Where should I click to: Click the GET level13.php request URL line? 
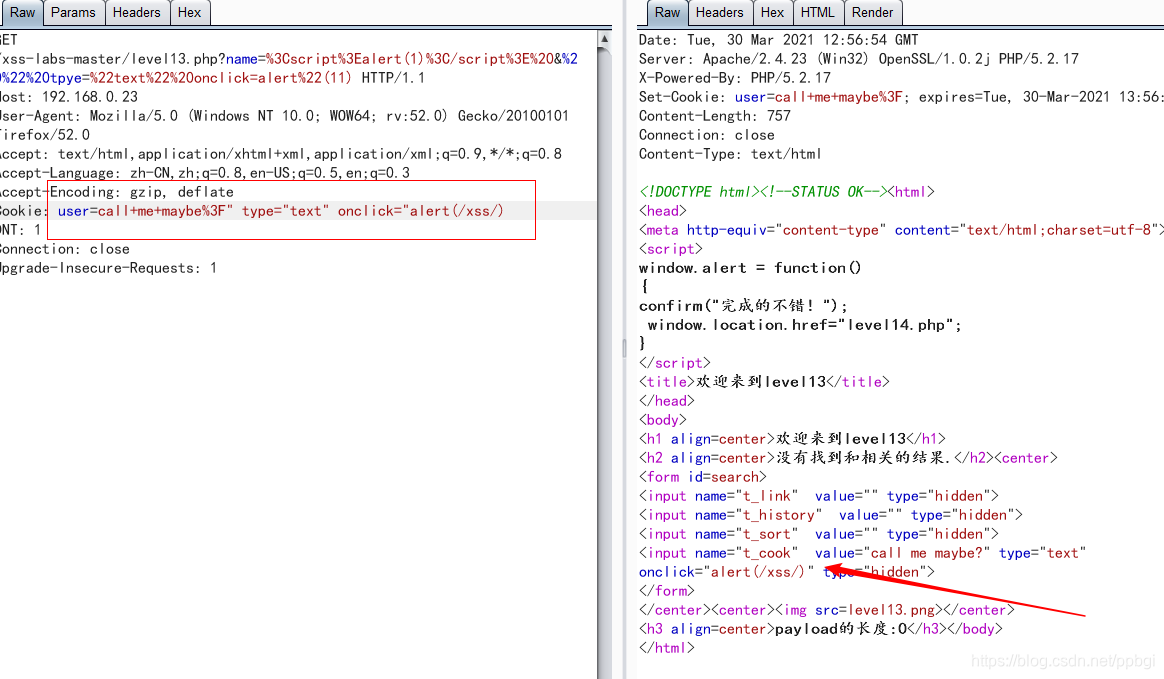click(290, 59)
